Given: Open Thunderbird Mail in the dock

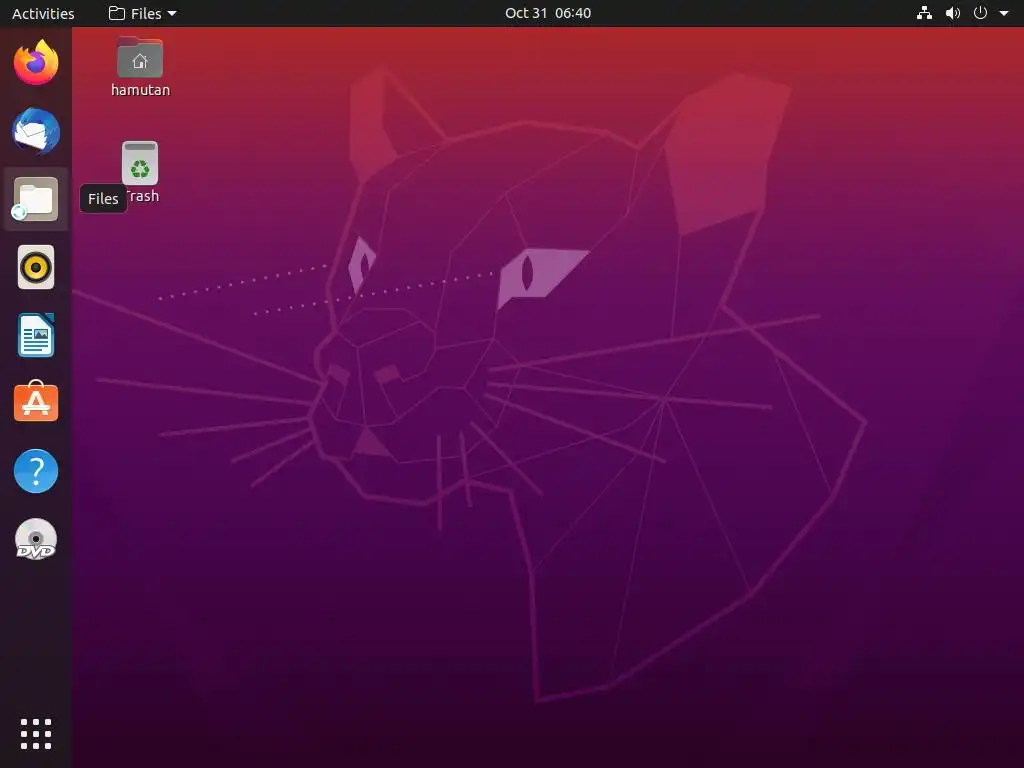Looking at the screenshot, I should pos(36,131).
